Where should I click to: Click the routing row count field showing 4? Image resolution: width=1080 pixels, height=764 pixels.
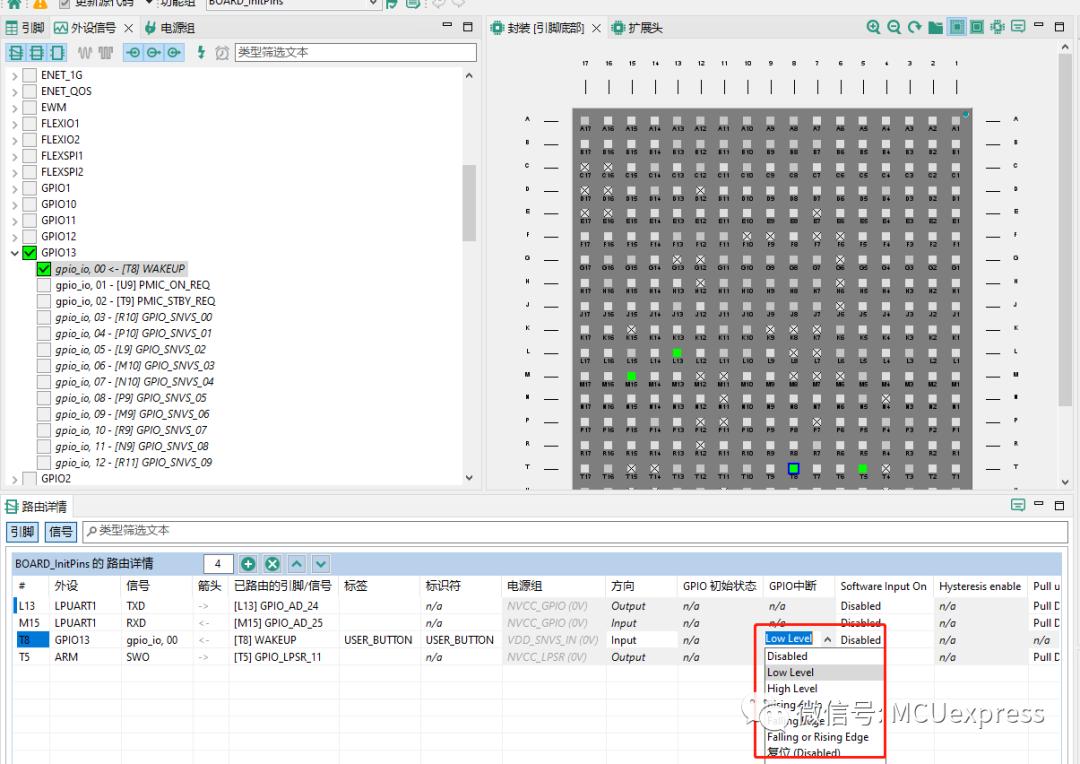(x=218, y=564)
